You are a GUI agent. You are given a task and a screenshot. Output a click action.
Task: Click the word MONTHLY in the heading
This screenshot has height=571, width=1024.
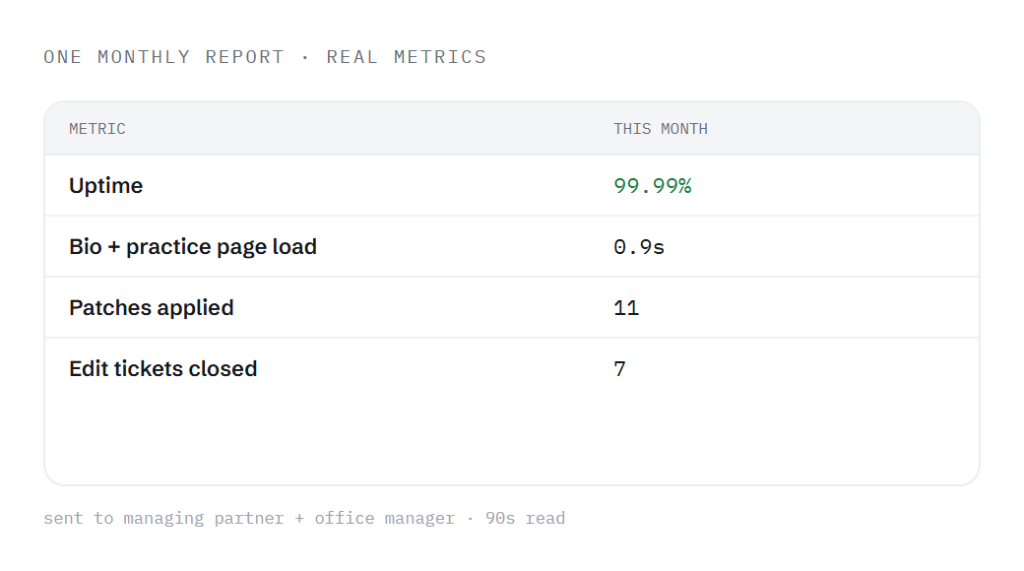pyautogui.click(x=144, y=57)
